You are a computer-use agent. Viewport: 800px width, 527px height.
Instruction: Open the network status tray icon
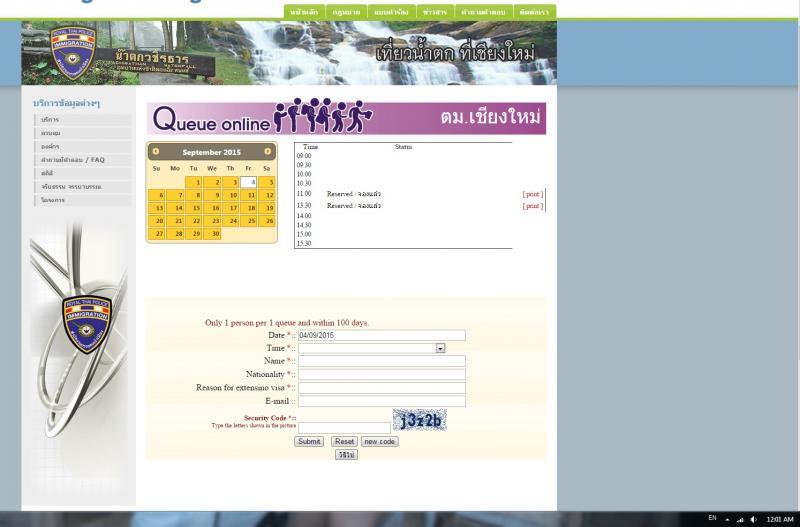tap(741, 519)
